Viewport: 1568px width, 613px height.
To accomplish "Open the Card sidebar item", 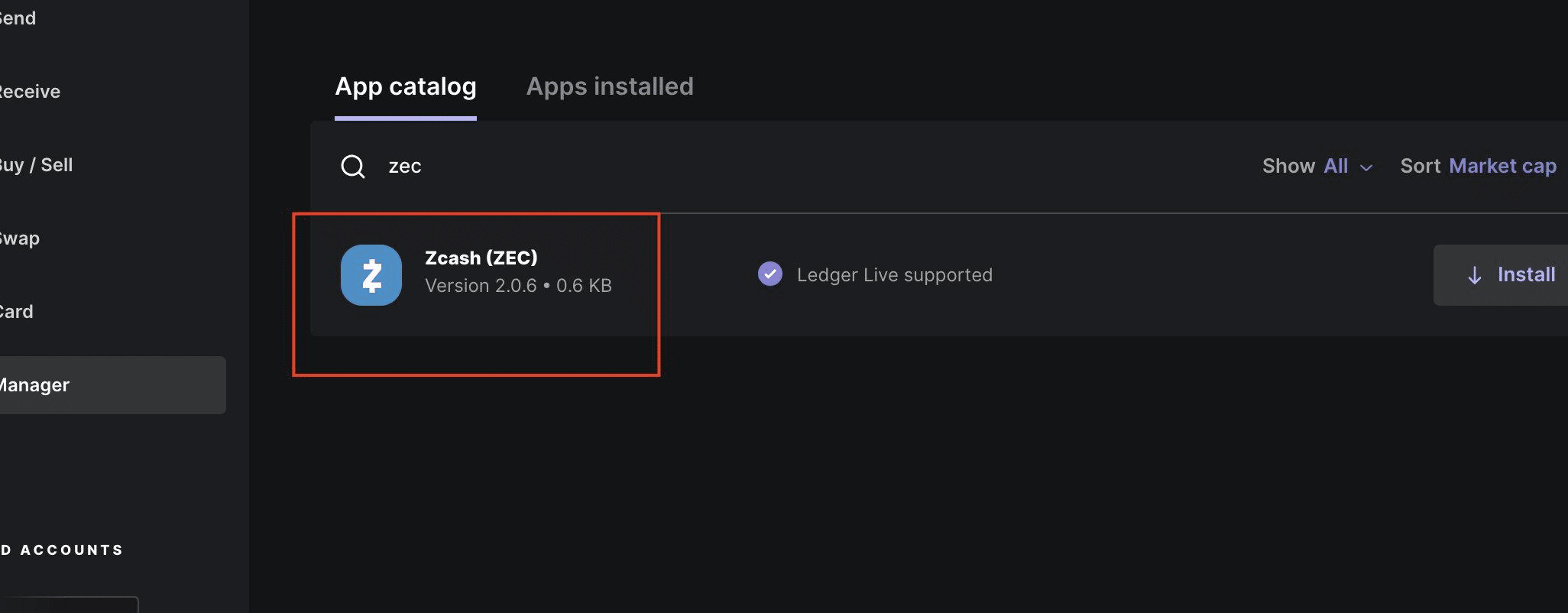I will tap(17, 312).
